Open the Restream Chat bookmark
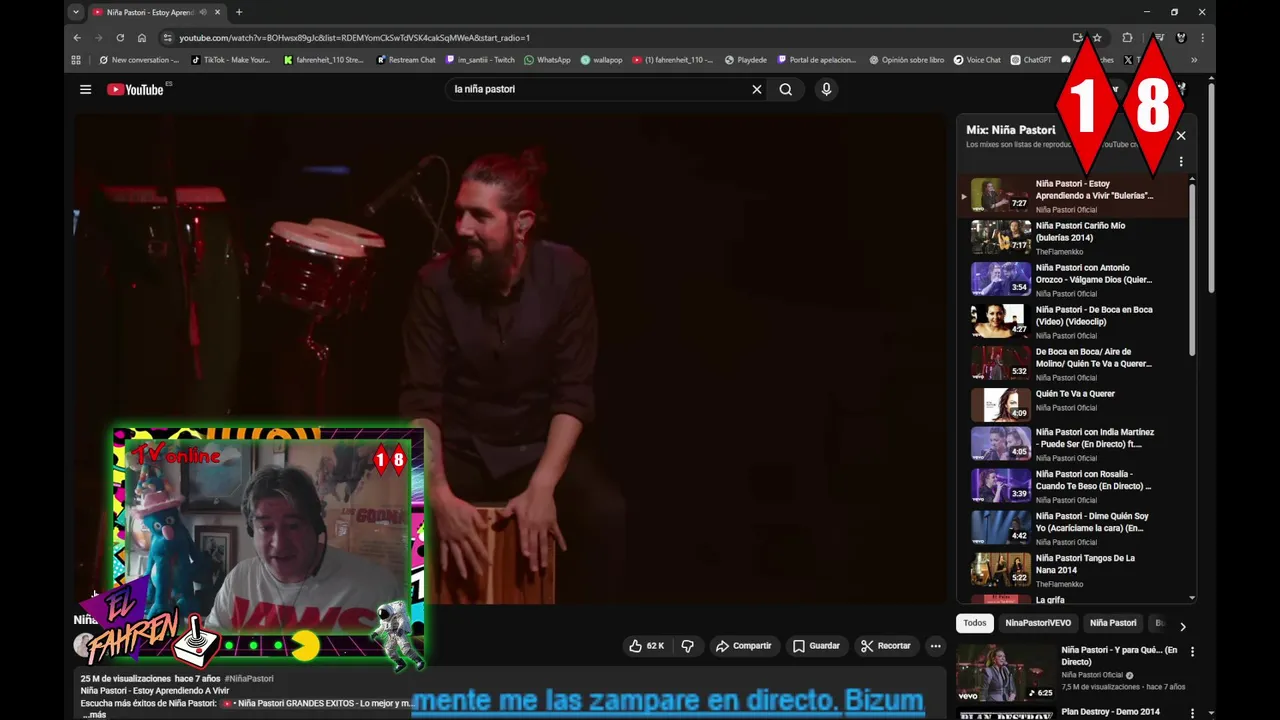The width and height of the screenshot is (1280, 720). click(x=406, y=60)
